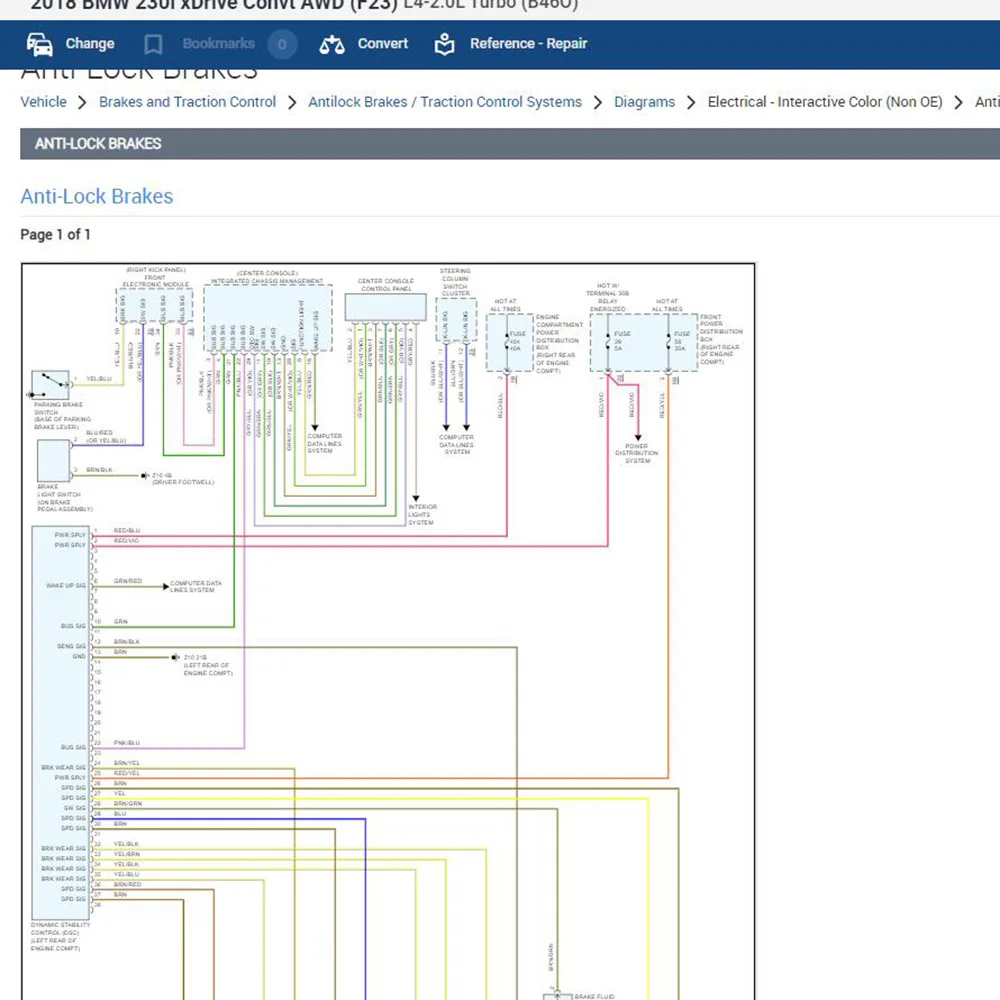Click the bookmark count badge showing 0
Viewport: 1000px width, 1000px height.
click(282, 44)
